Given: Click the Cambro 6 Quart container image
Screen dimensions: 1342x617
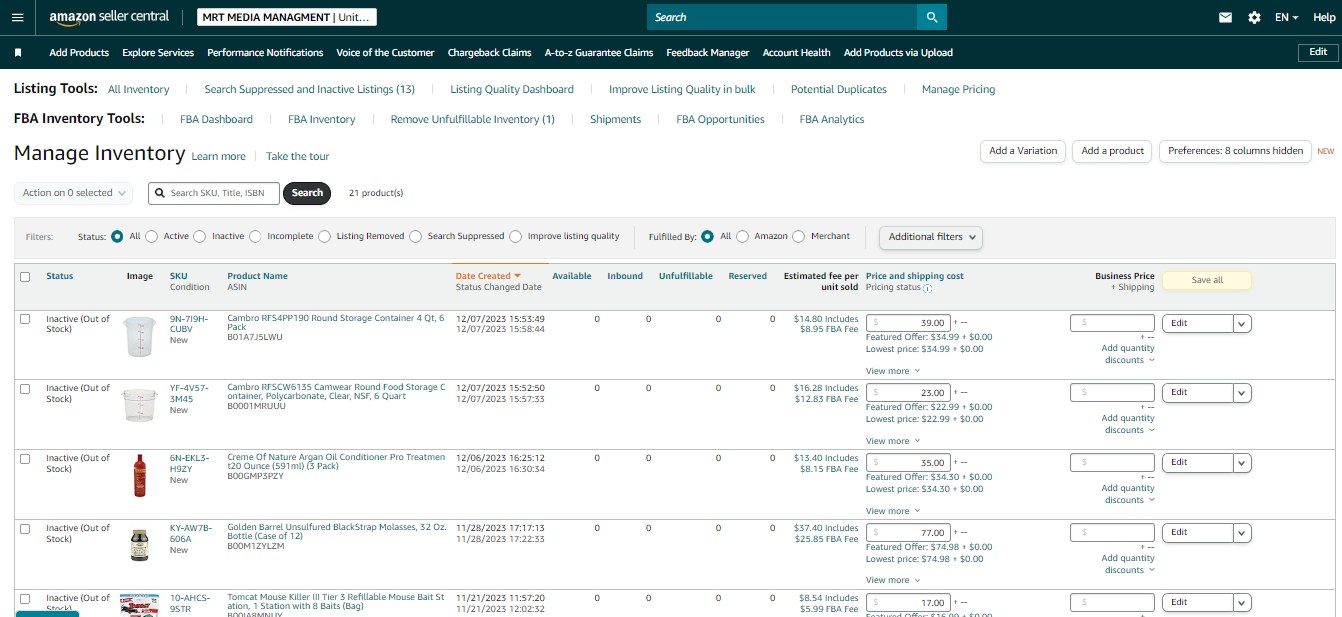Looking at the screenshot, I should click(x=140, y=405).
